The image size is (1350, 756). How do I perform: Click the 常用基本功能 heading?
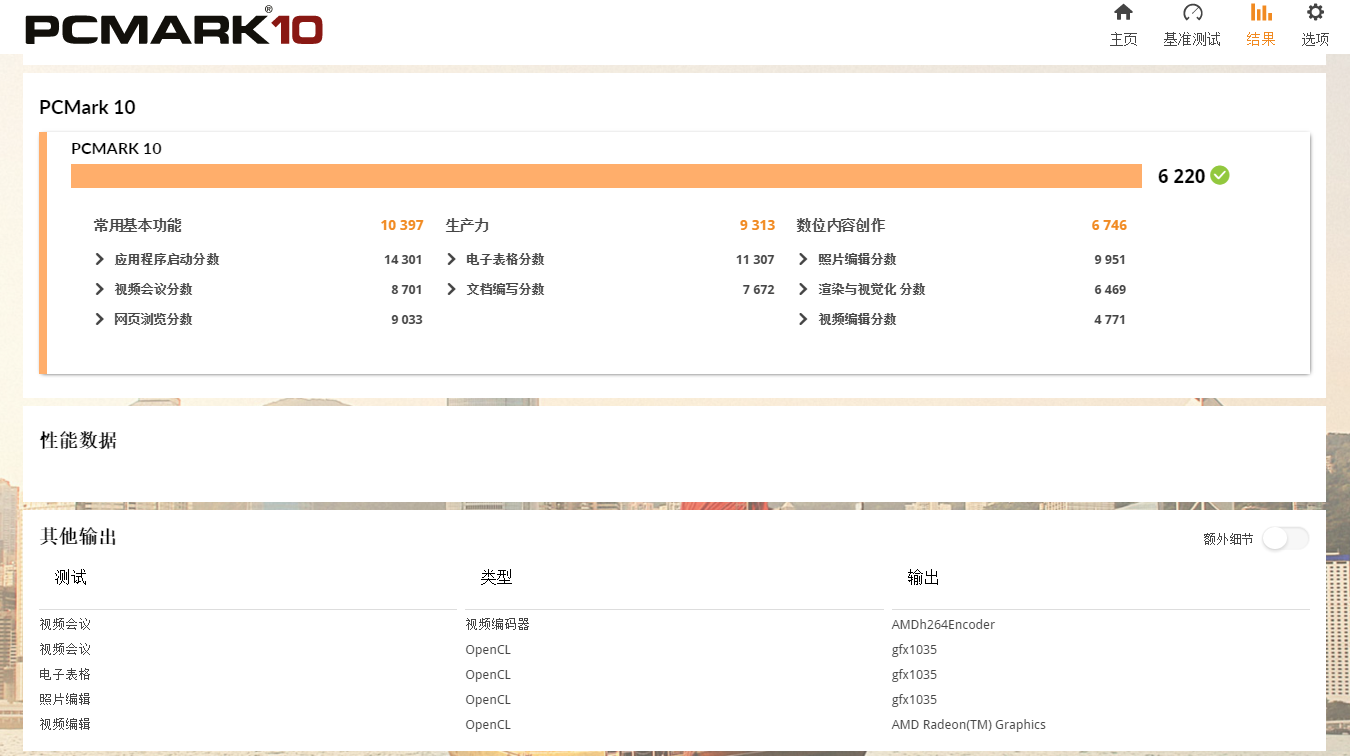pos(138,225)
